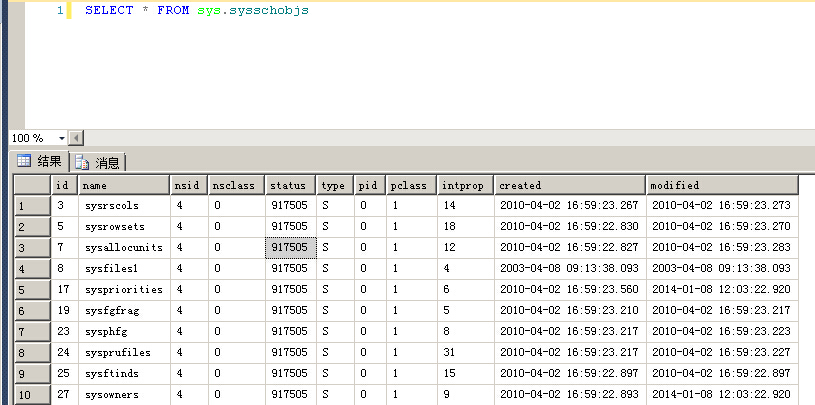815x405 pixels.
Task: Click the sysallocunits name cell
Action: 124,247
